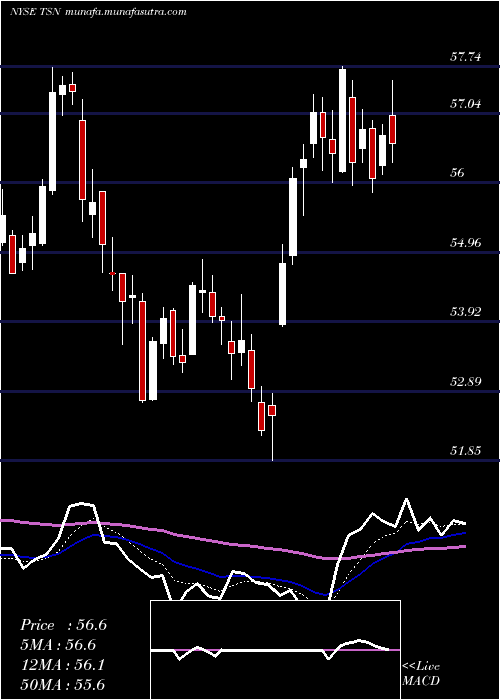
Task: Click the Price : 56.6 readout
Action: (x=63, y=625)
